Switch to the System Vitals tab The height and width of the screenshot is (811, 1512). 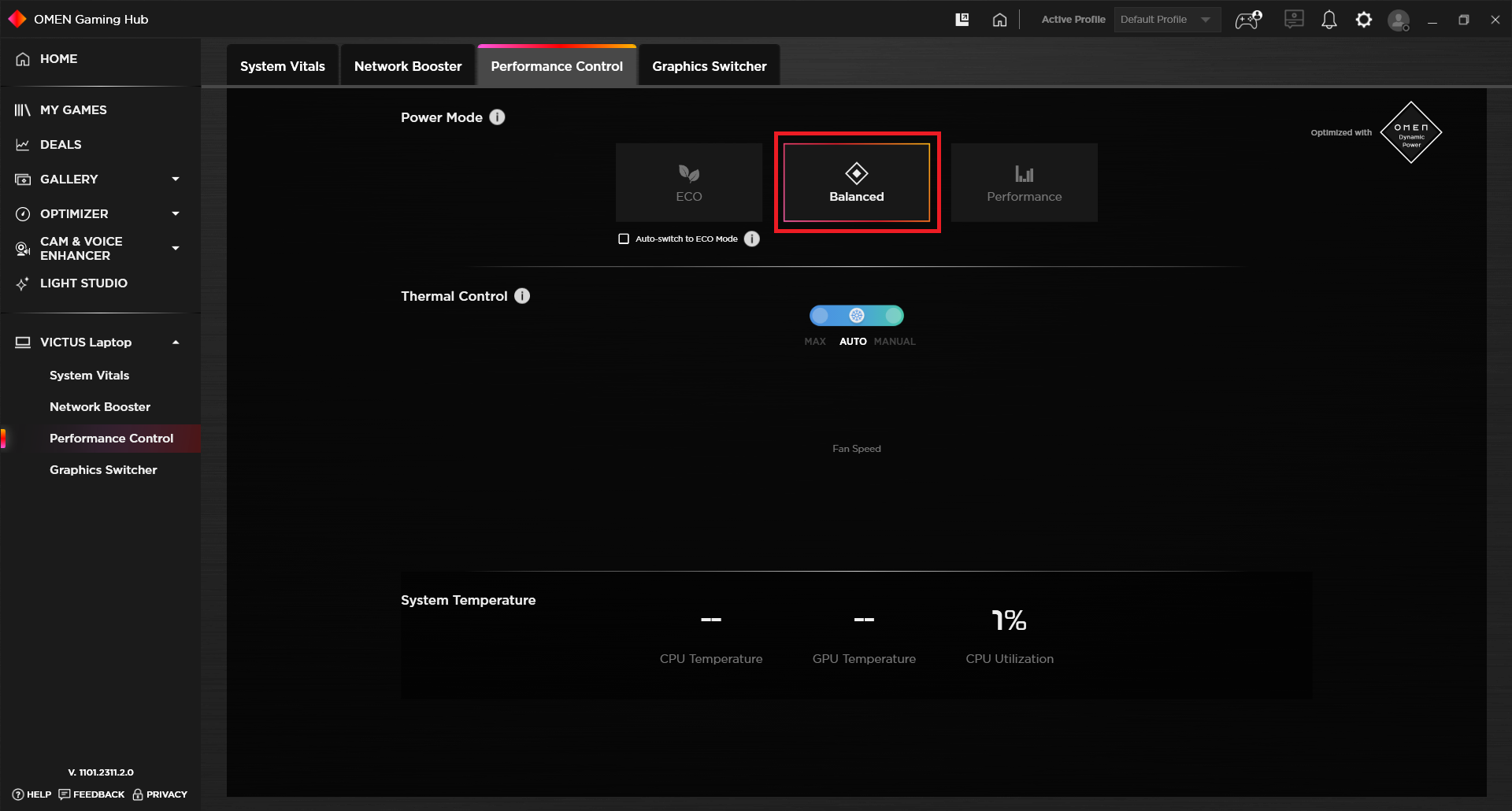283,66
